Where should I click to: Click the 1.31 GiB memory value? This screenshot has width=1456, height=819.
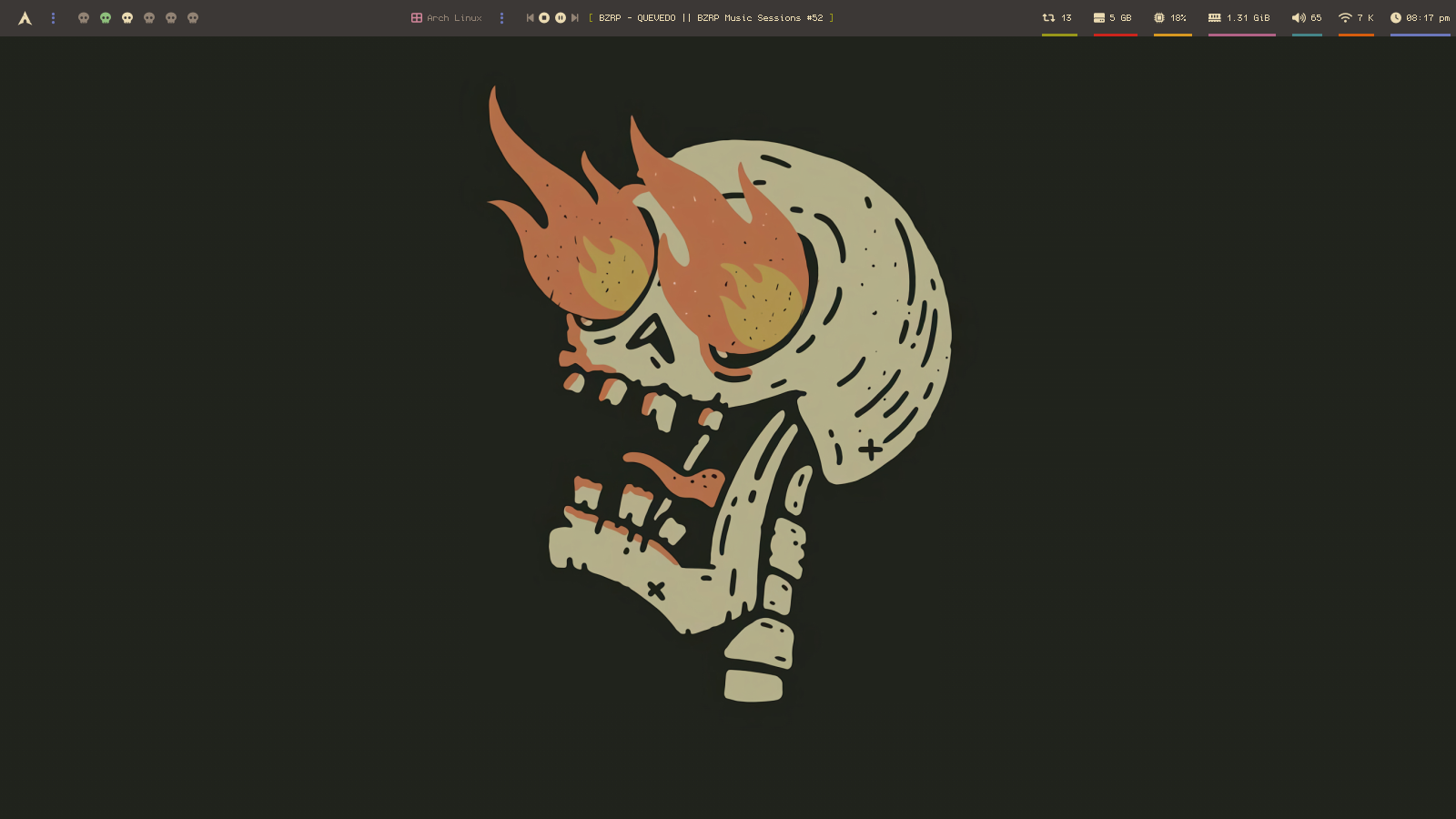click(1249, 18)
